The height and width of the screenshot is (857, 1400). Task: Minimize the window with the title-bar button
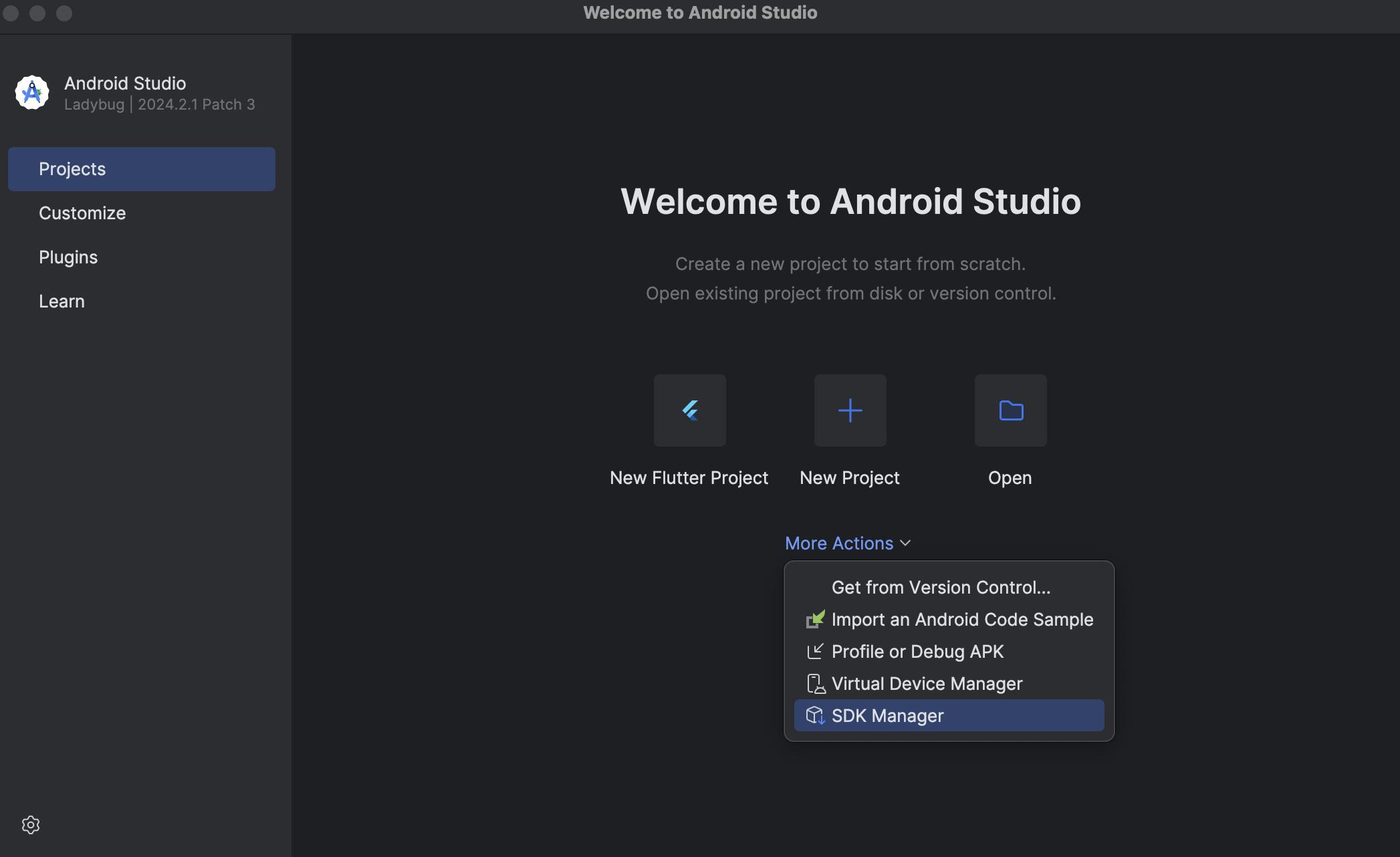tap(37, 13)
